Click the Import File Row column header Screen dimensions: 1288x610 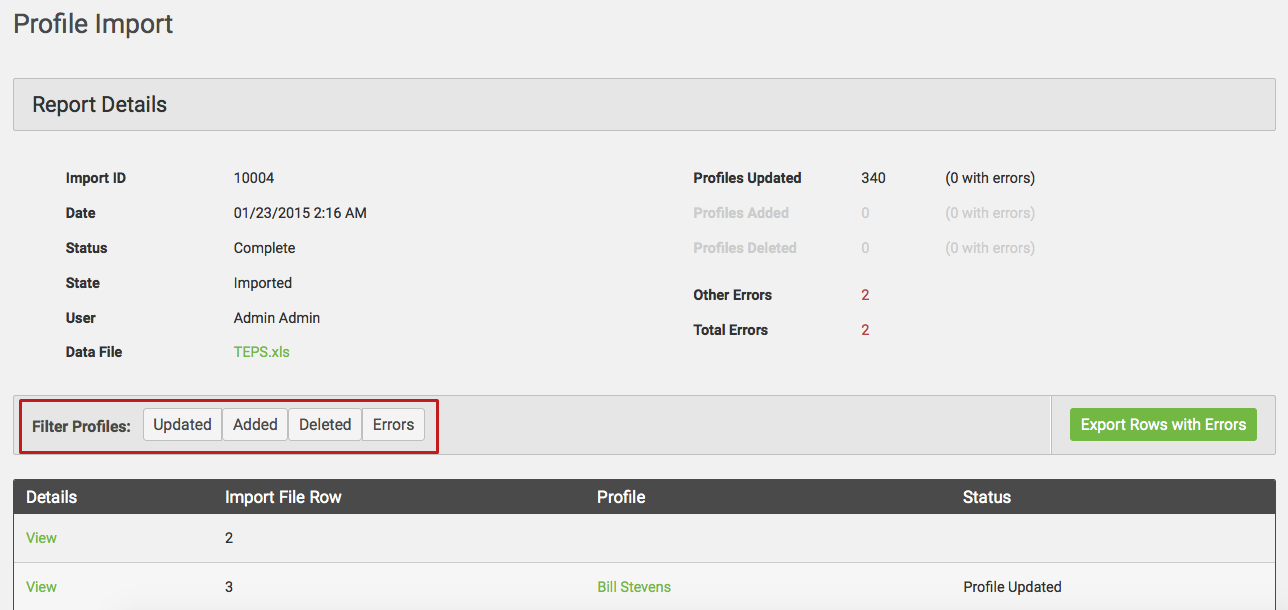[x=283, y=497]
